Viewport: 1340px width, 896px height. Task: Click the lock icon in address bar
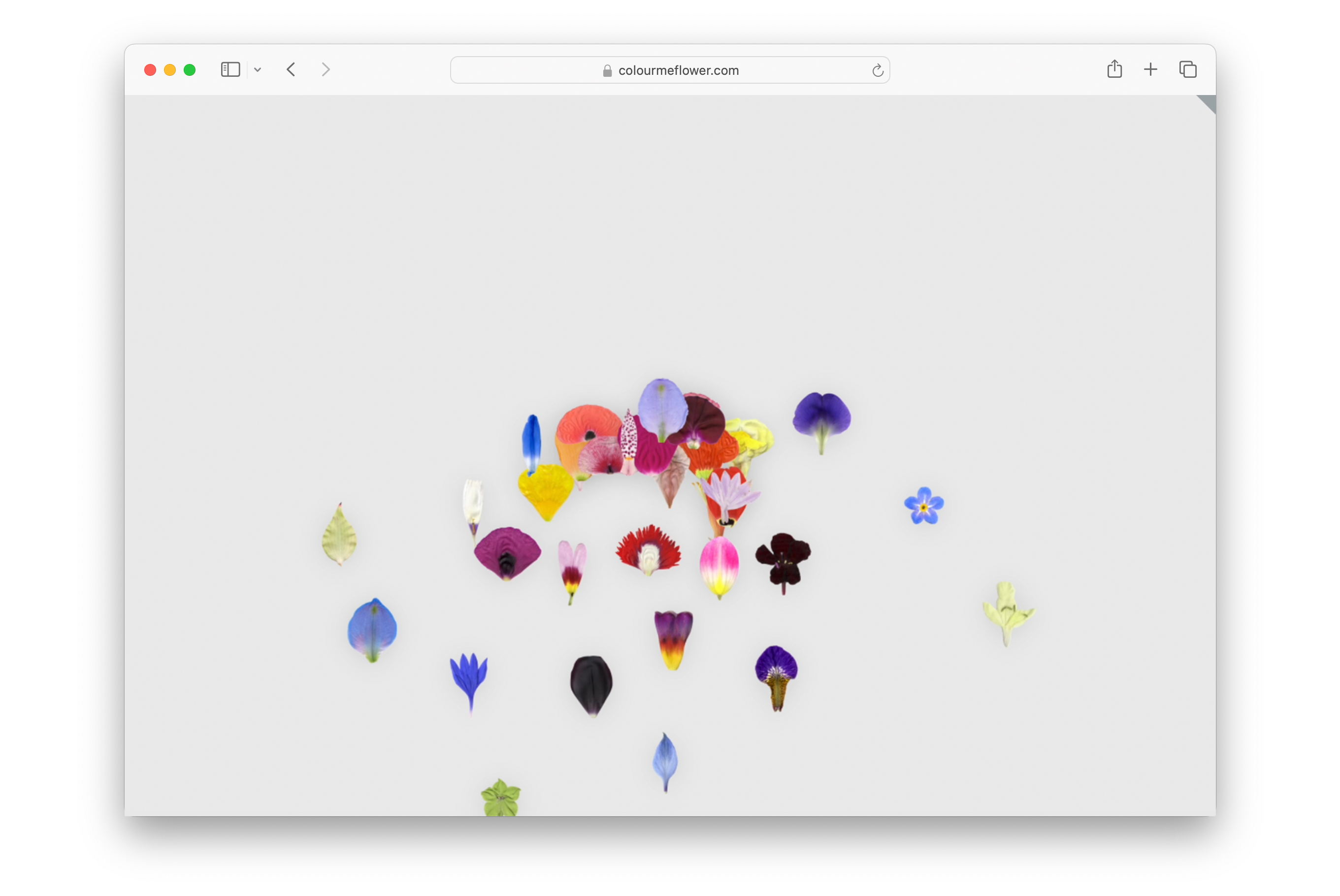607,70
